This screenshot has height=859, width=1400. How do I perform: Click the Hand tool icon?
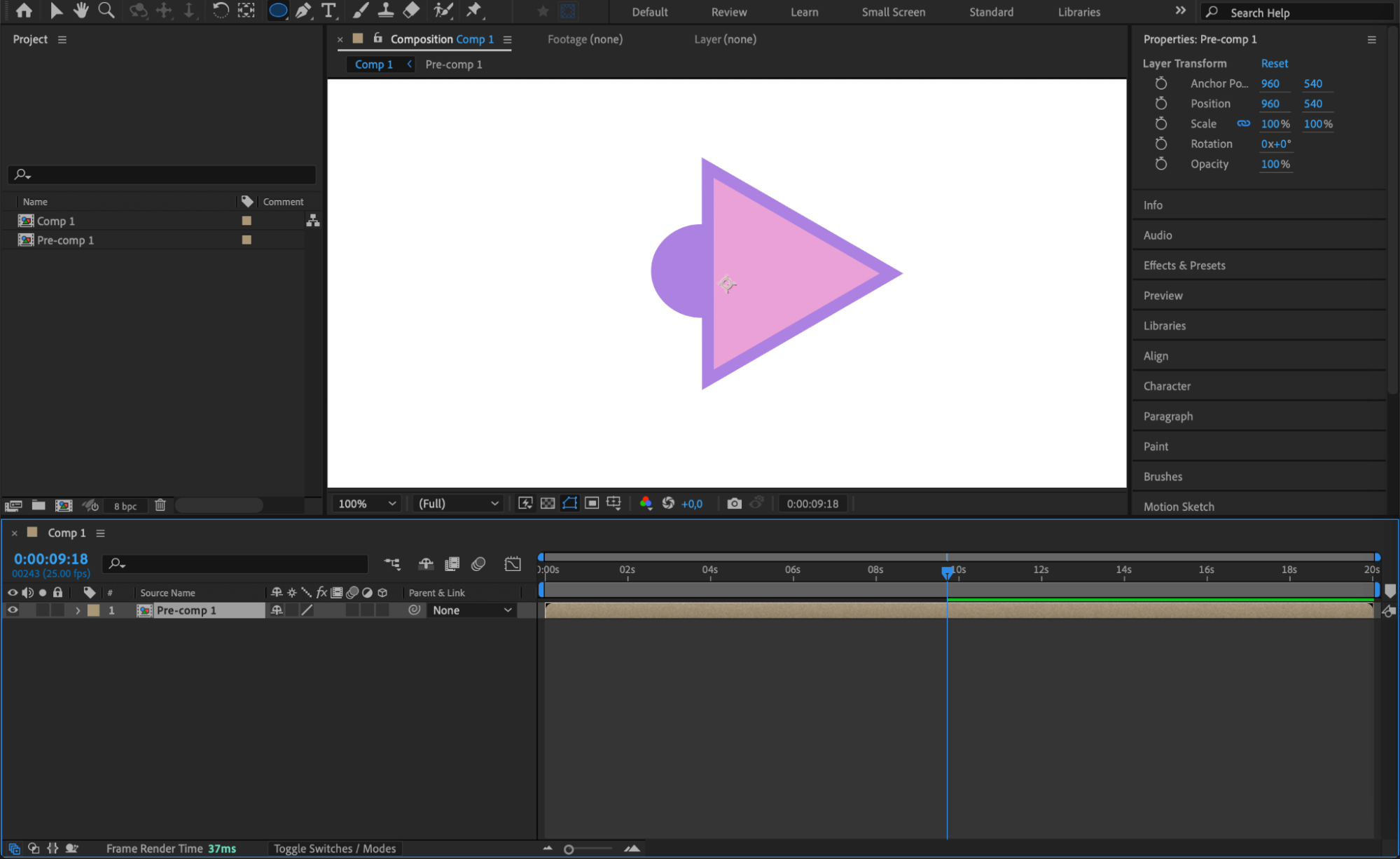(x=81, y=11)
